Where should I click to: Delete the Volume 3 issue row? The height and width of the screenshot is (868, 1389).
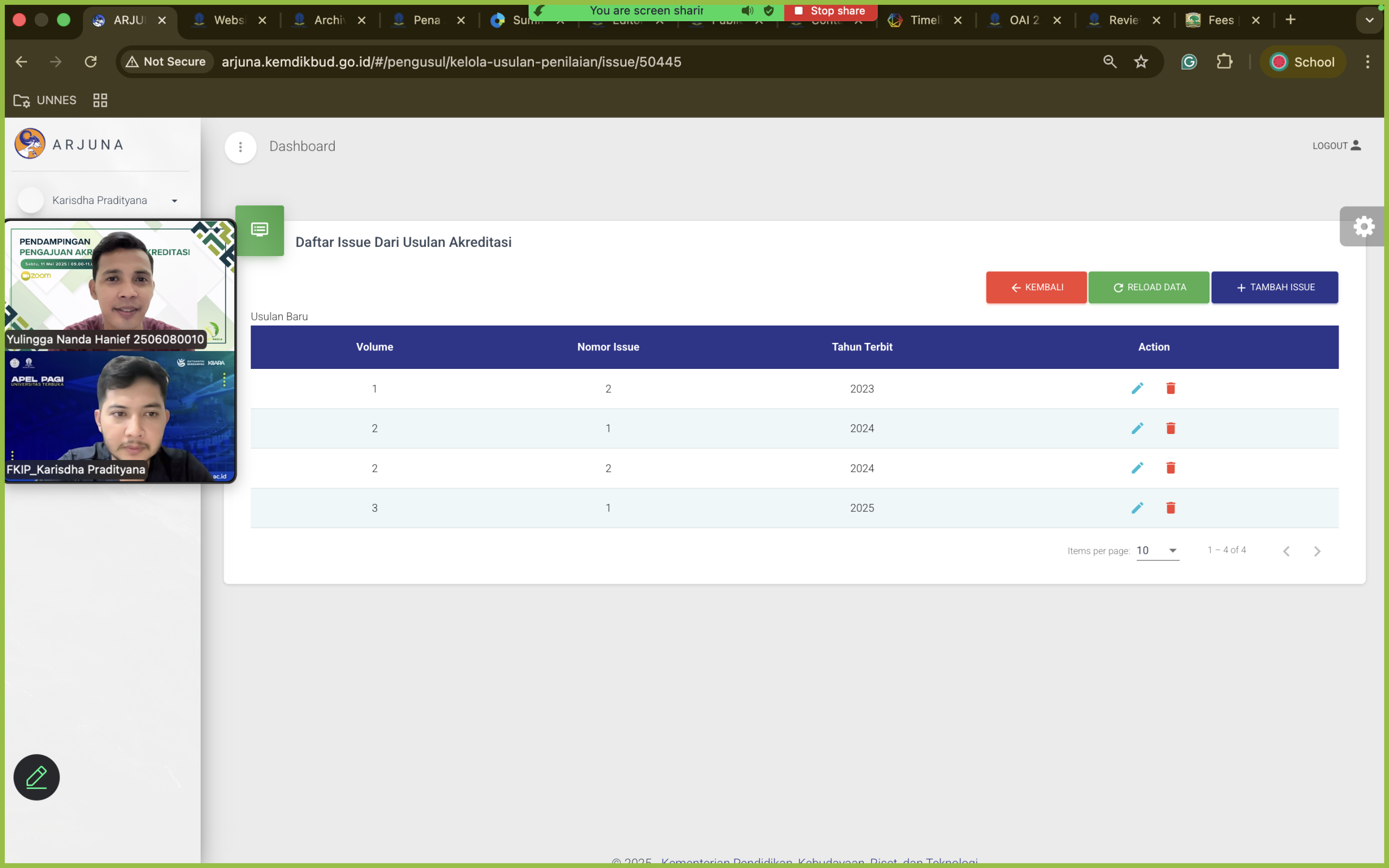1171,507
